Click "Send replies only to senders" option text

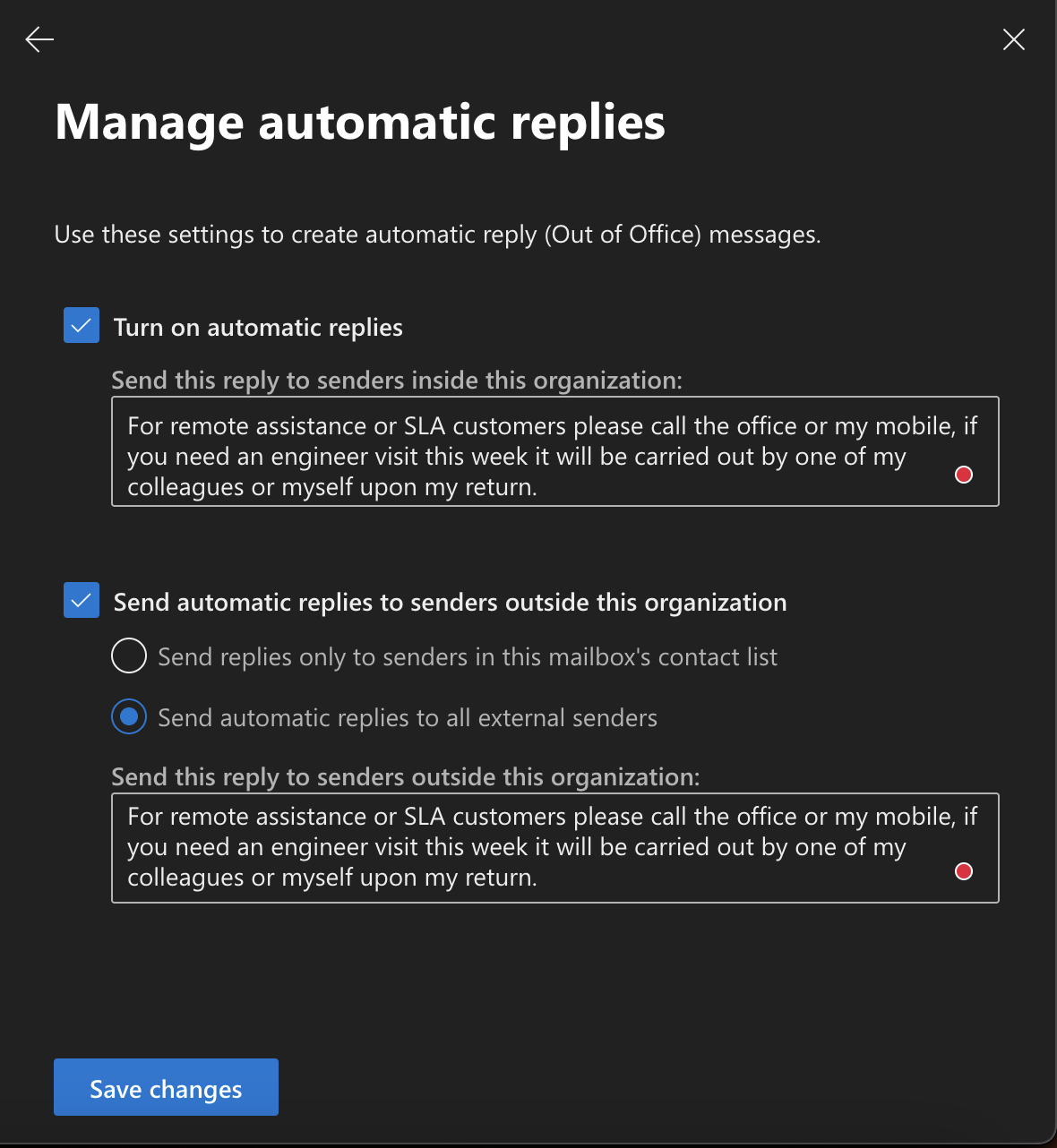(467, 657)
